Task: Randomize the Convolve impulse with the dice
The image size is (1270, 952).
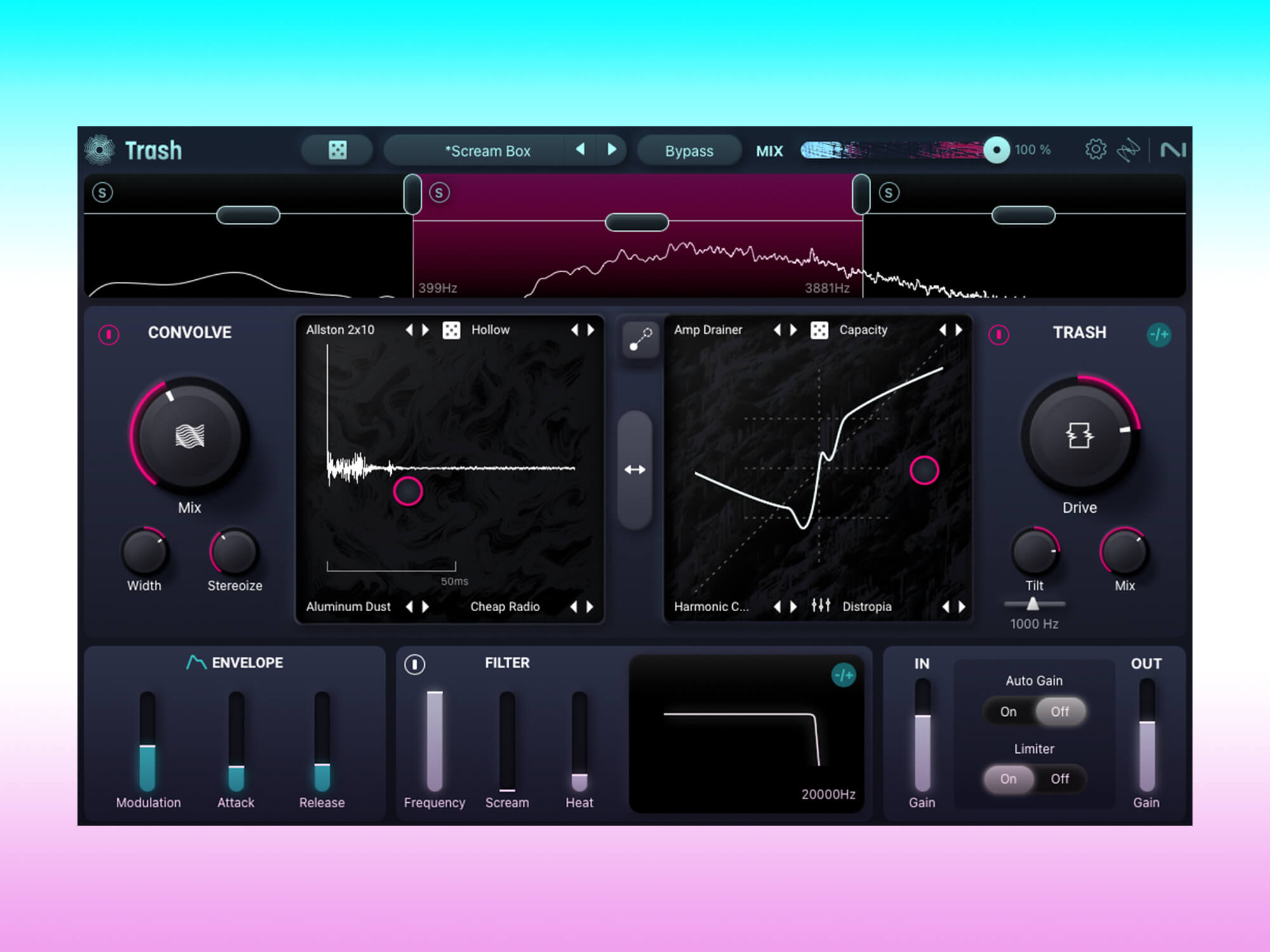Action: 451,330
